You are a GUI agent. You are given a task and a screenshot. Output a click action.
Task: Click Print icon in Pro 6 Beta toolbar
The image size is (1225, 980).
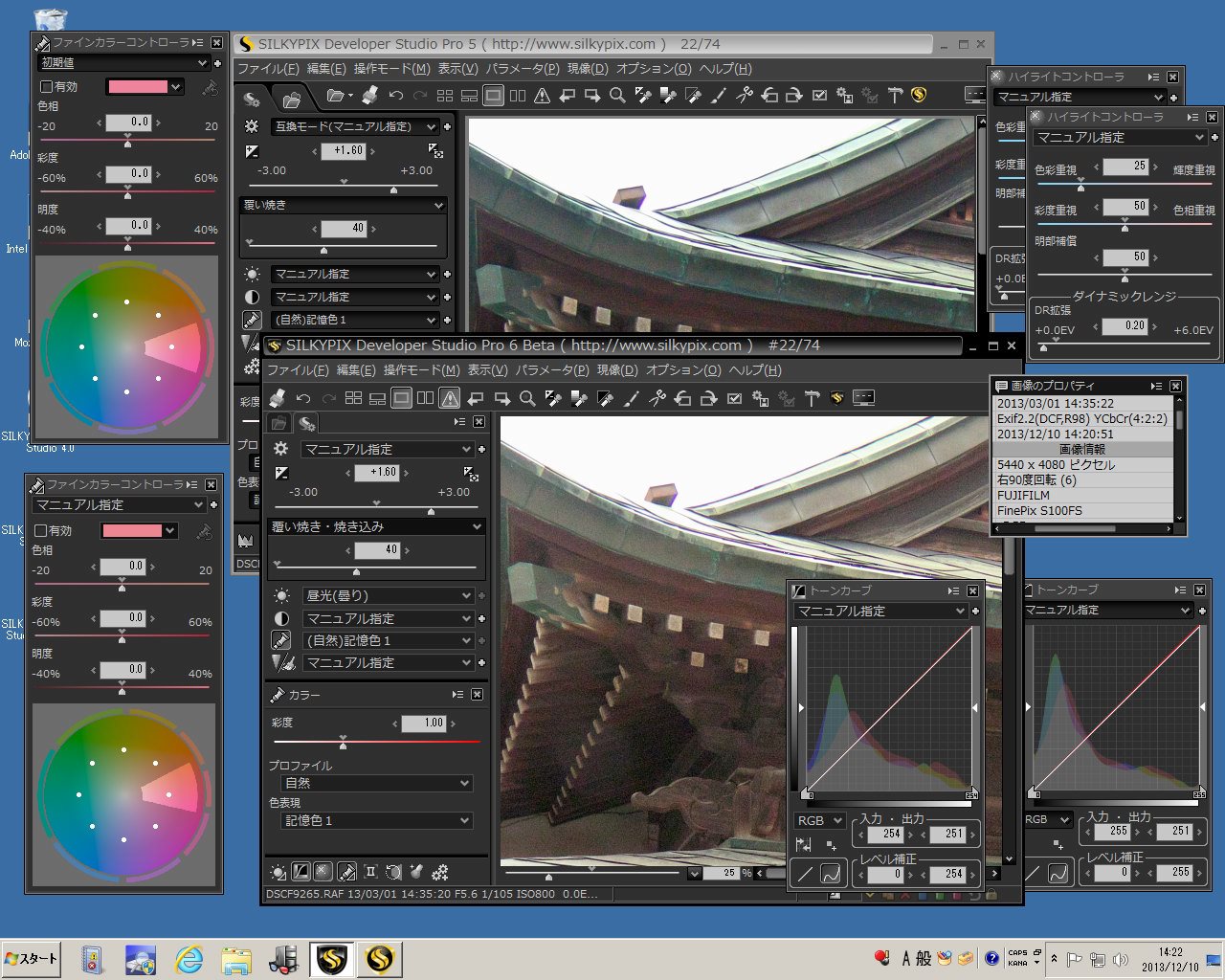[x=278, y=398]
